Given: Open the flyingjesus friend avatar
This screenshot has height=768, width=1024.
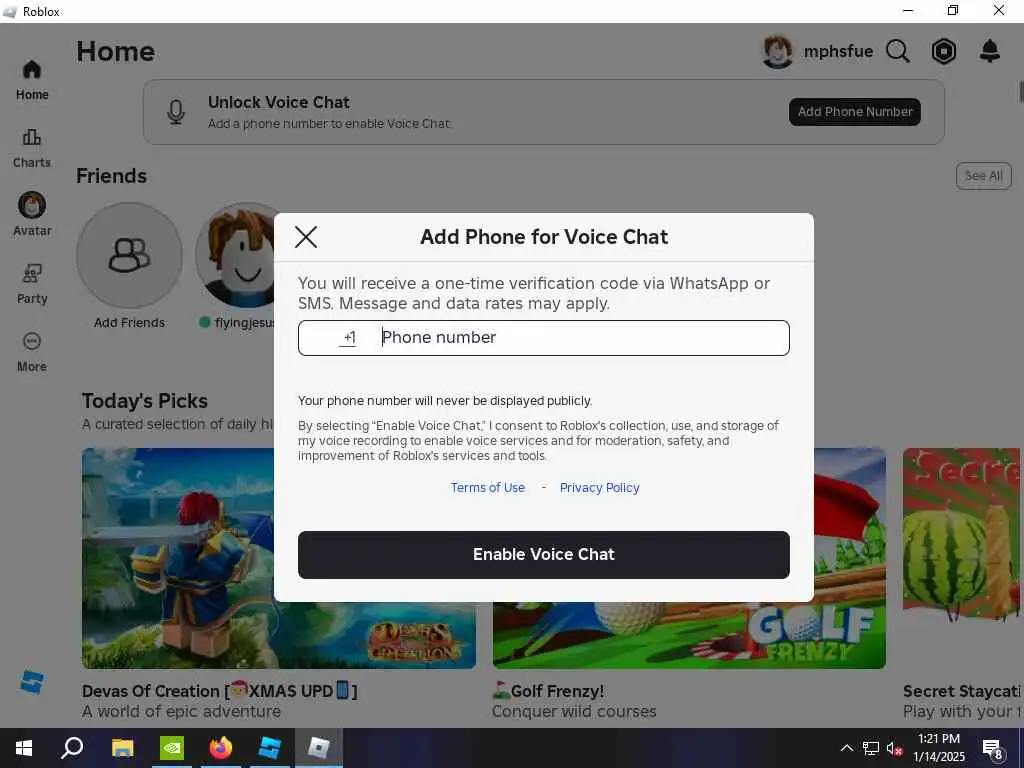Looking at the screenshot, I should tap(235, 255).
